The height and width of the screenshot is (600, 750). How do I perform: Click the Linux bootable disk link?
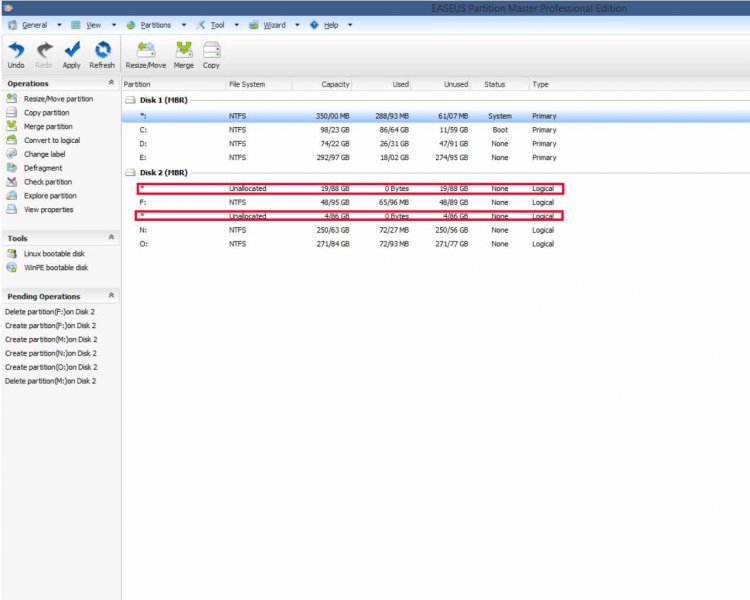54,254
